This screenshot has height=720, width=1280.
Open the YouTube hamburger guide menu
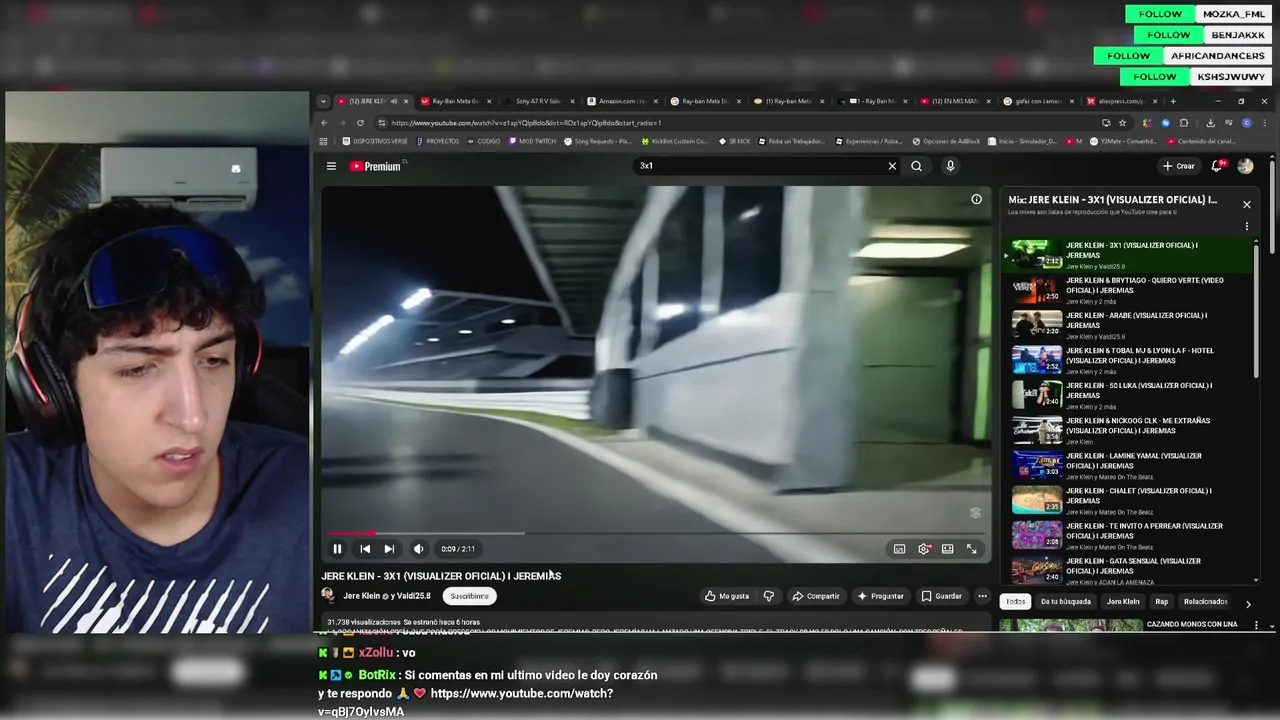(x=331, y=166)
